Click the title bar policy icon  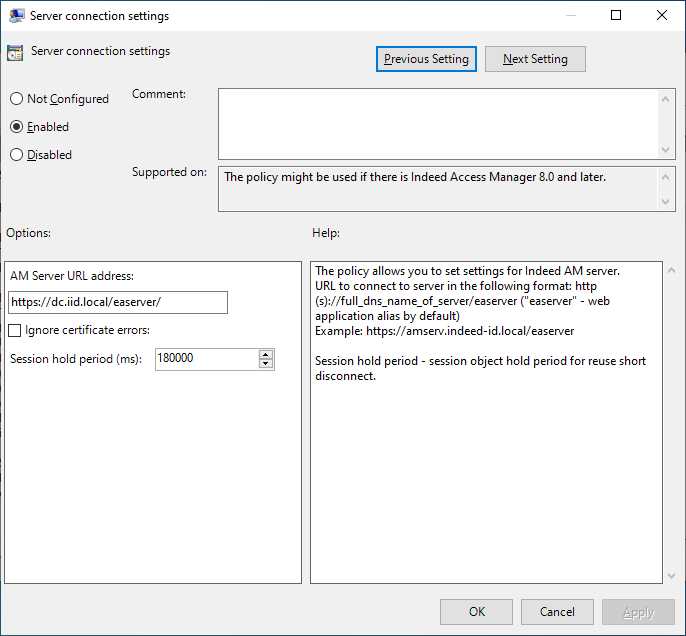tap(15, 16)
